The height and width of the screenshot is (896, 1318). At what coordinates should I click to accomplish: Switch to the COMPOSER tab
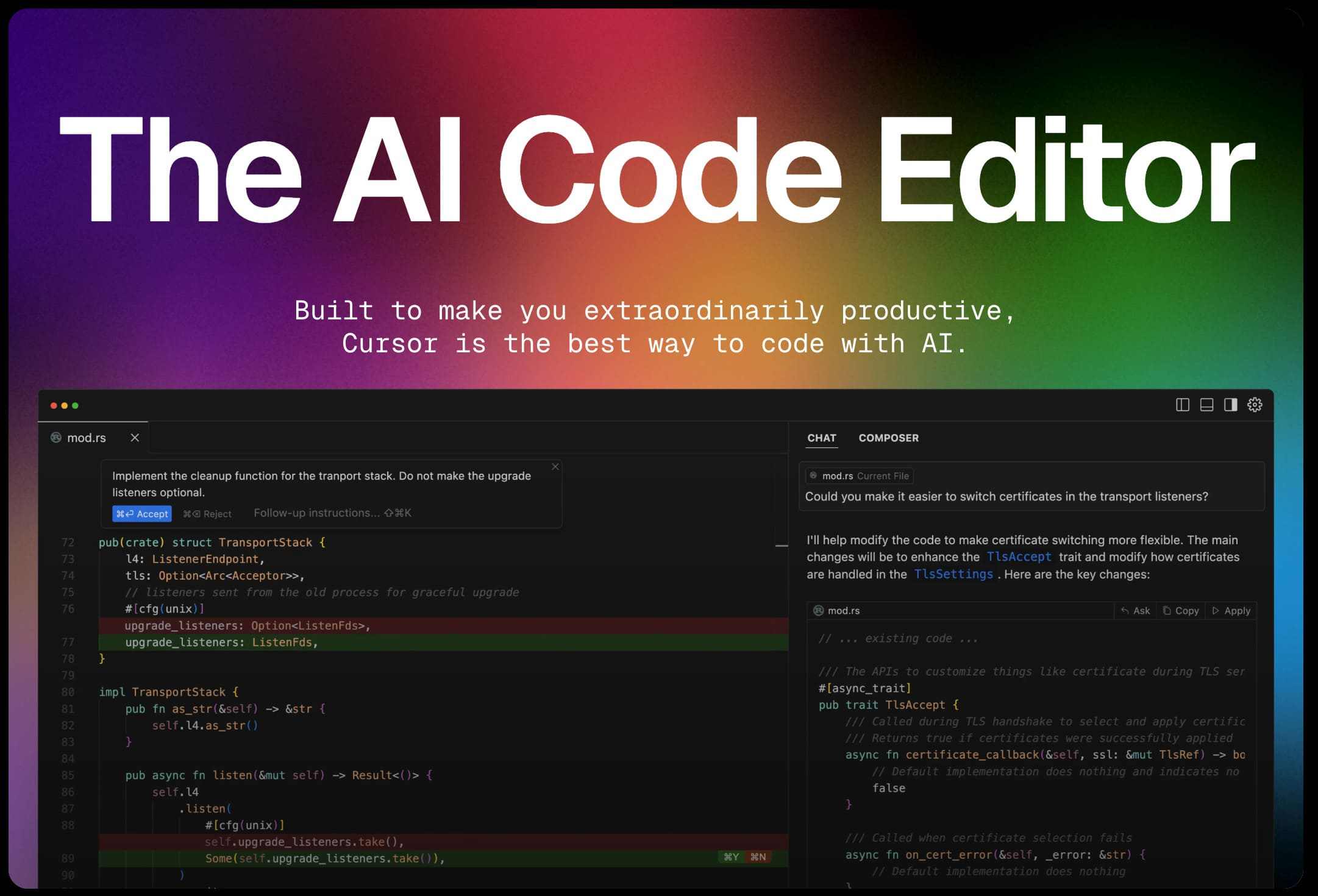pyautogui.click(x=888, y=438)
